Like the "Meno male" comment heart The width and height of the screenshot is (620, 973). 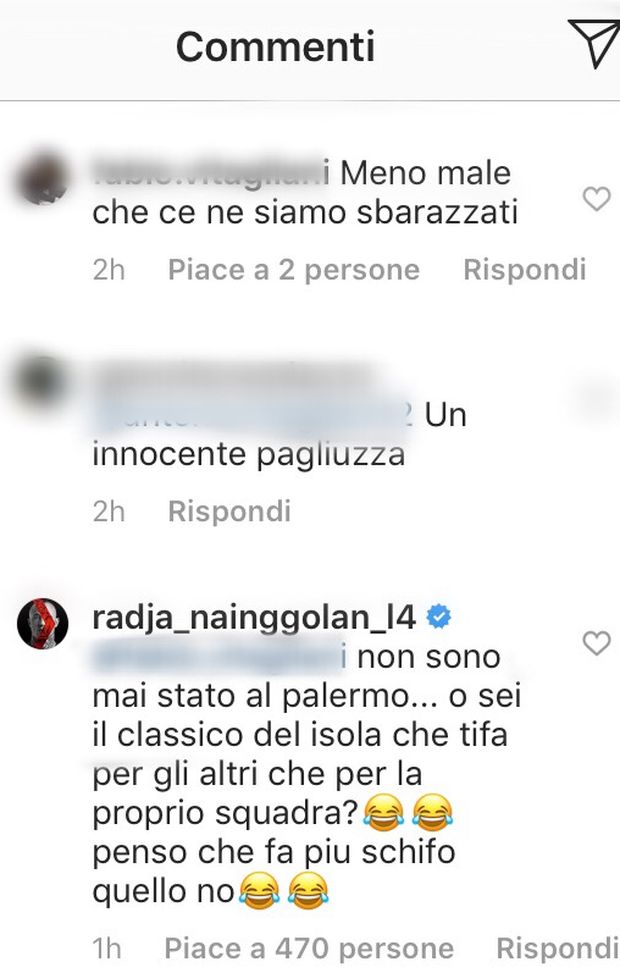click(597, 200)
